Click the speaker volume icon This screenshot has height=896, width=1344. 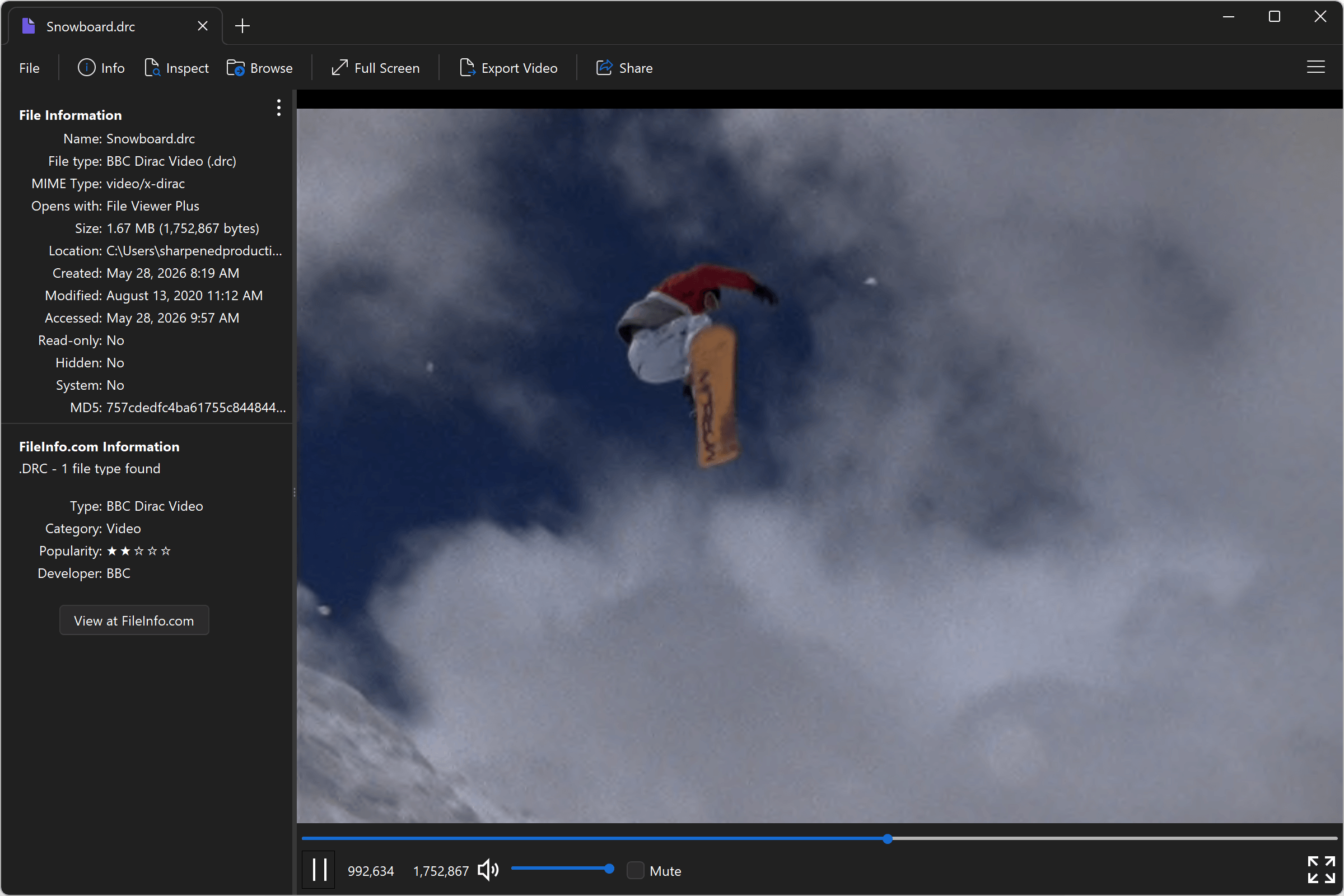[x=488, y=870]
